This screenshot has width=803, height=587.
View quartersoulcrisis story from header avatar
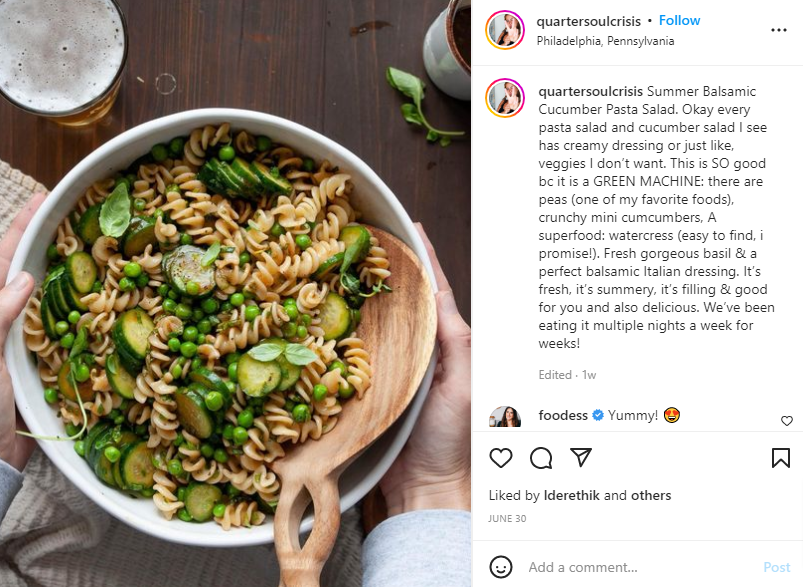[505, 30]
